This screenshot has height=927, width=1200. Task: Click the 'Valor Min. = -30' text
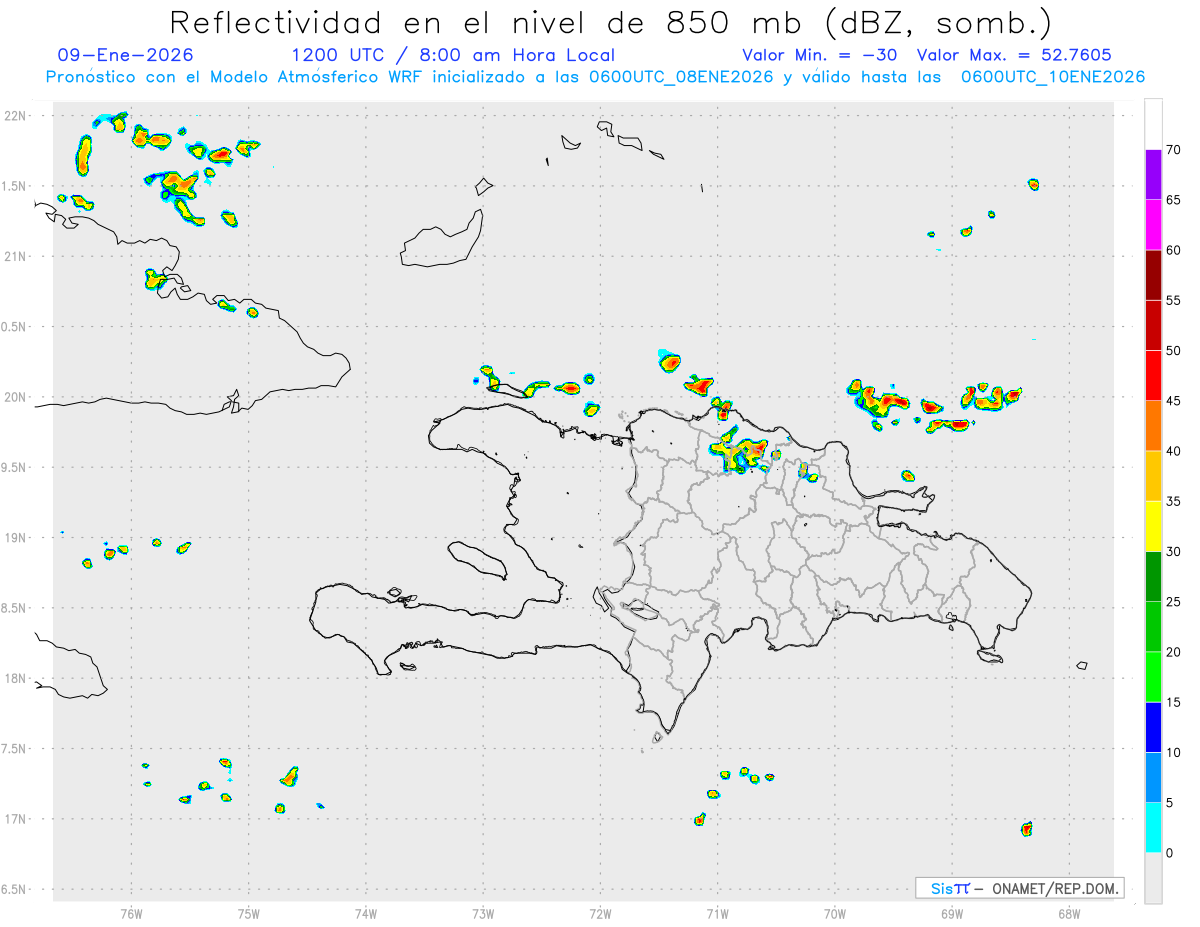pos(821,55)
